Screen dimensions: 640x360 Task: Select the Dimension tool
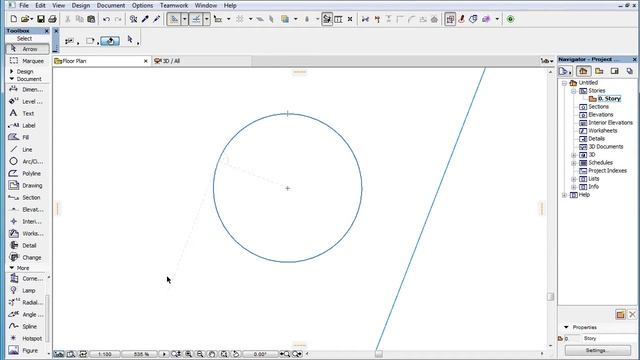click(x=28, y=89)
